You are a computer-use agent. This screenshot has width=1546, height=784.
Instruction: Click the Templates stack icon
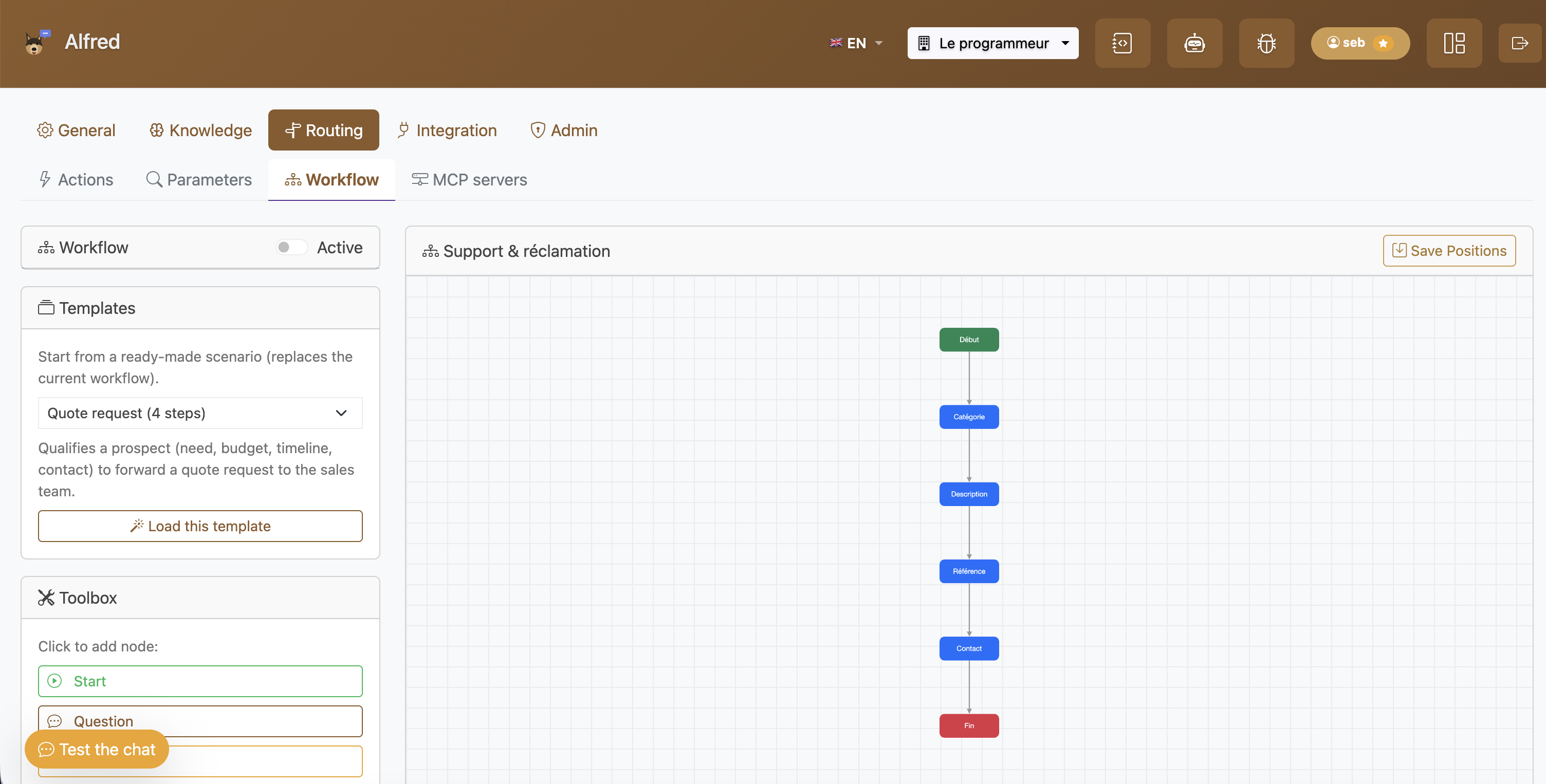point(46,308)
